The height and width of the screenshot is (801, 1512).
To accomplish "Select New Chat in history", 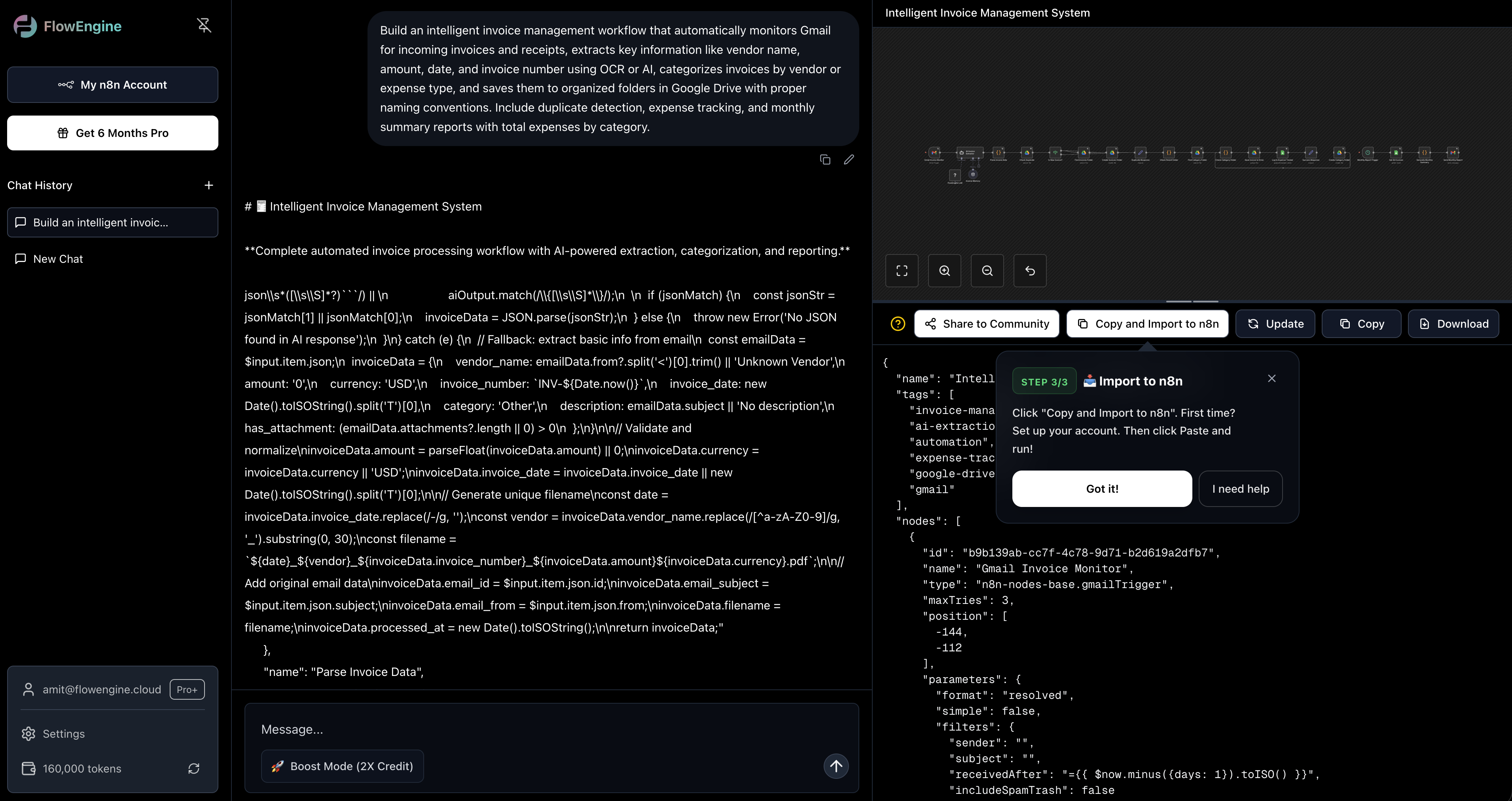I will [57, 259].
